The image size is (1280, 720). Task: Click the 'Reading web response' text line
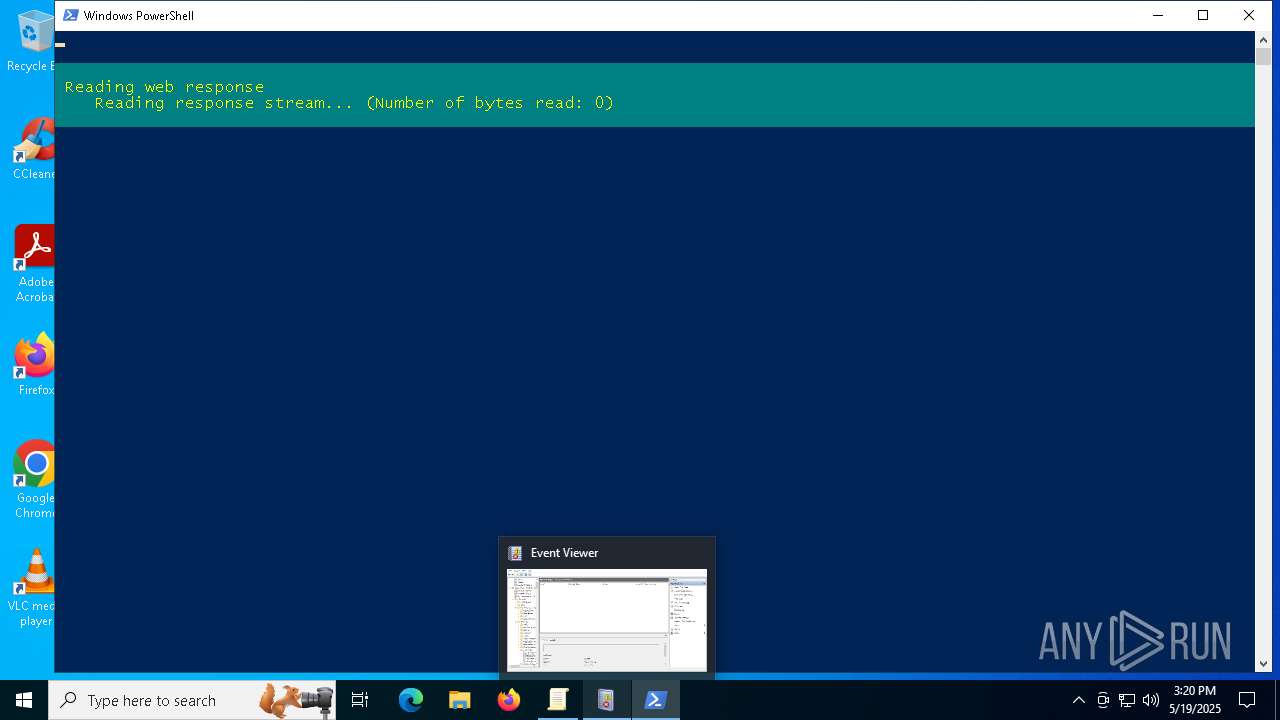165,87
